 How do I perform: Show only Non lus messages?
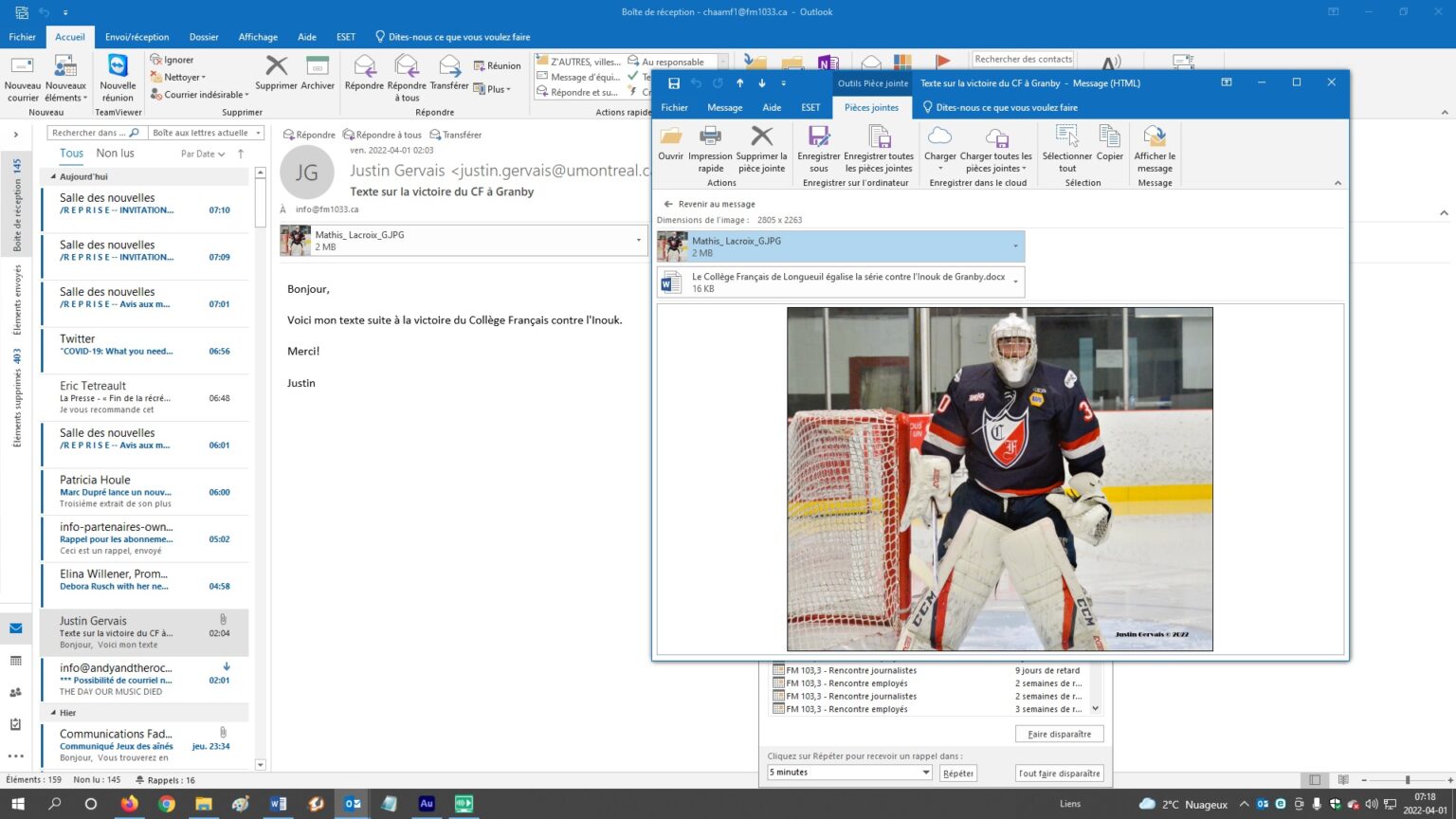115,154
